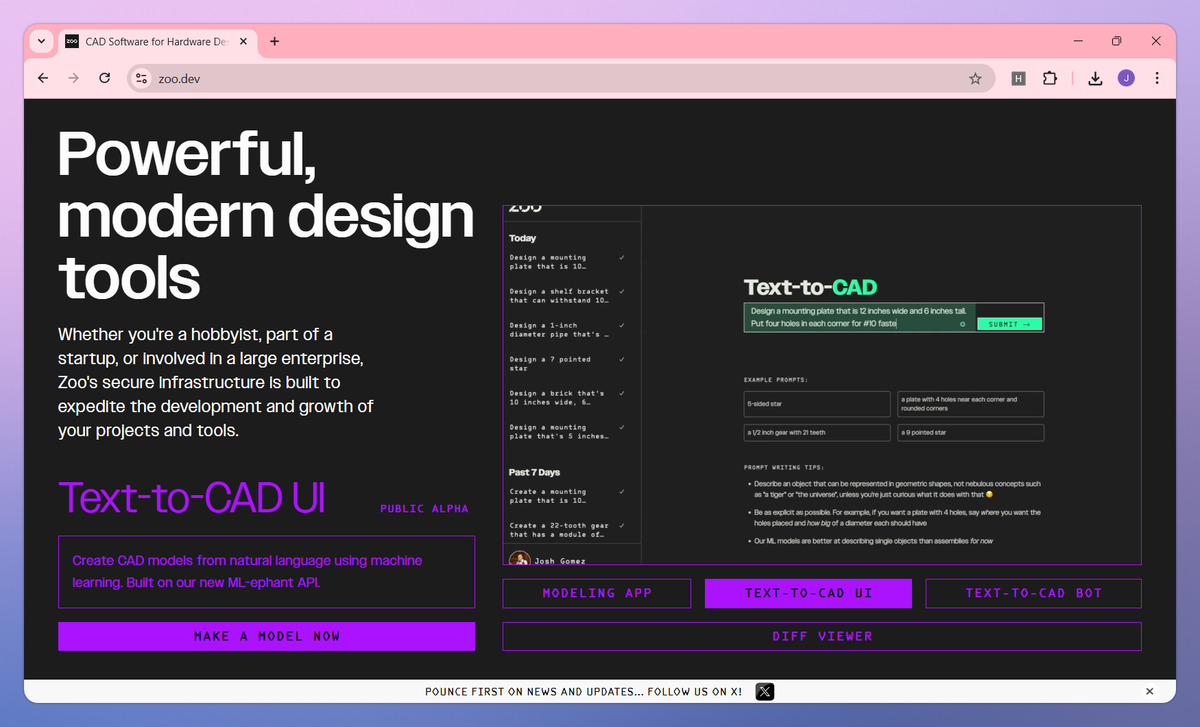Click the 'Today' section heading
Viewport: 1200px width, 727px height.
click(522, 238)
